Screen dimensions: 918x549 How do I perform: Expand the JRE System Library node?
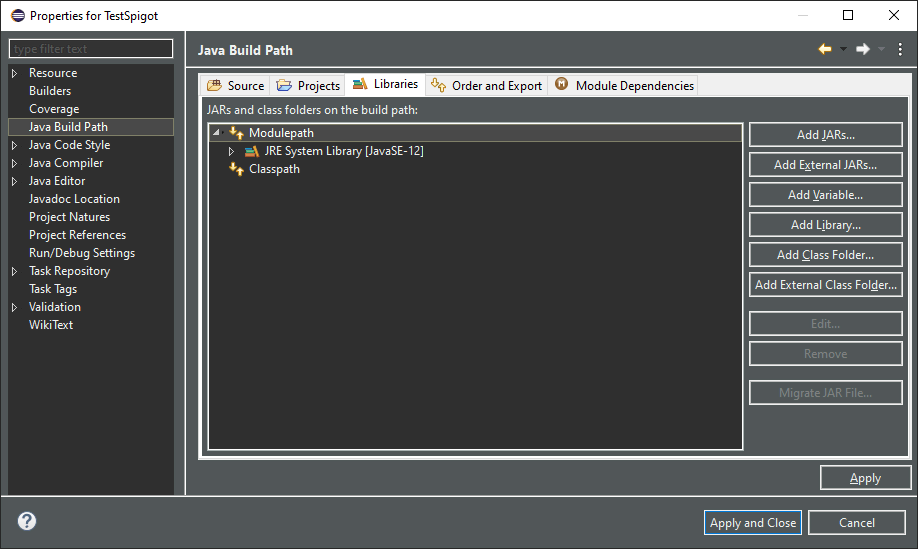(x=231, y=151)
